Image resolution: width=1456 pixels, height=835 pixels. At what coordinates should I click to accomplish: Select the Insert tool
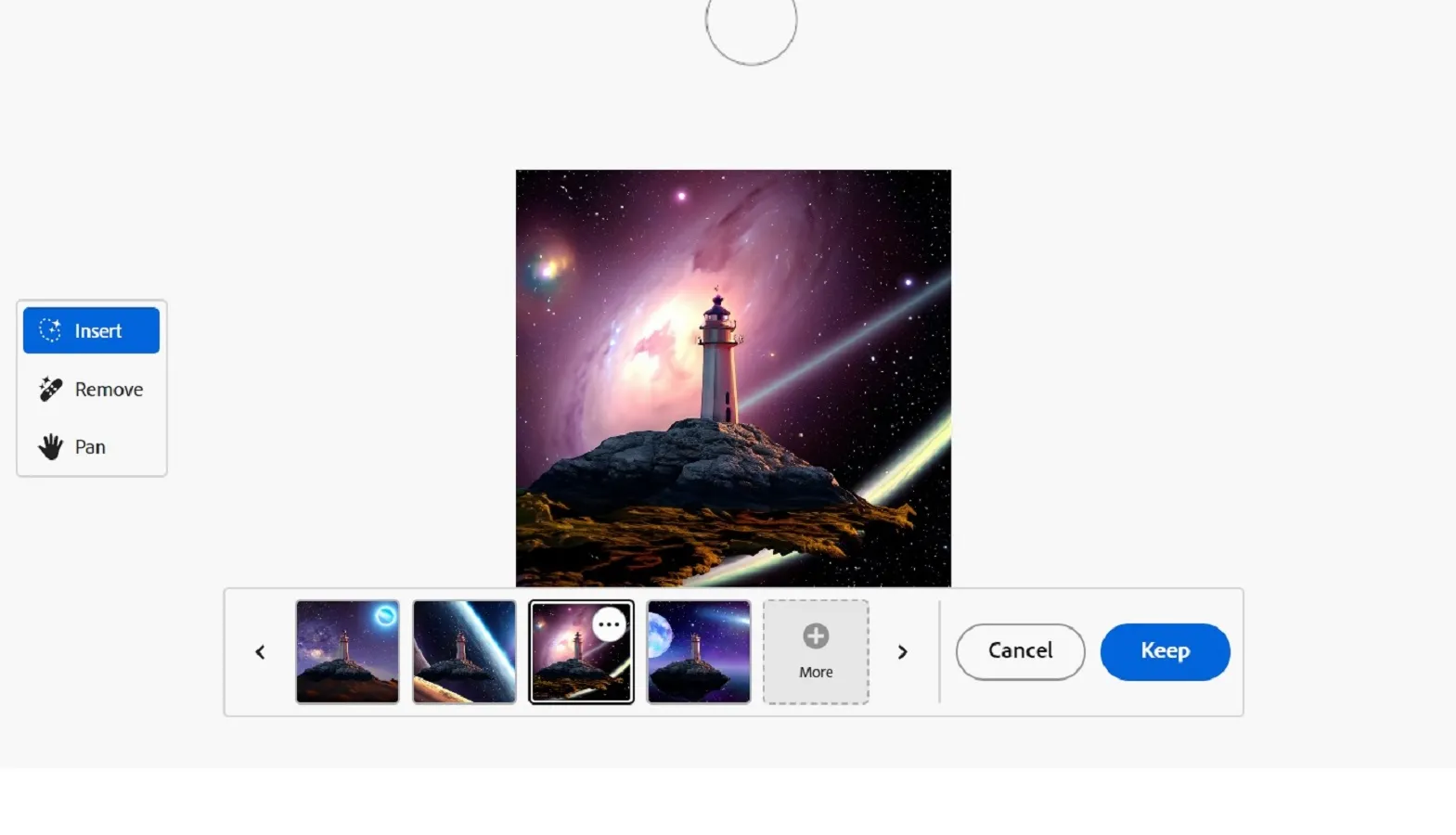pyautogui.click(x=91, y=330)
